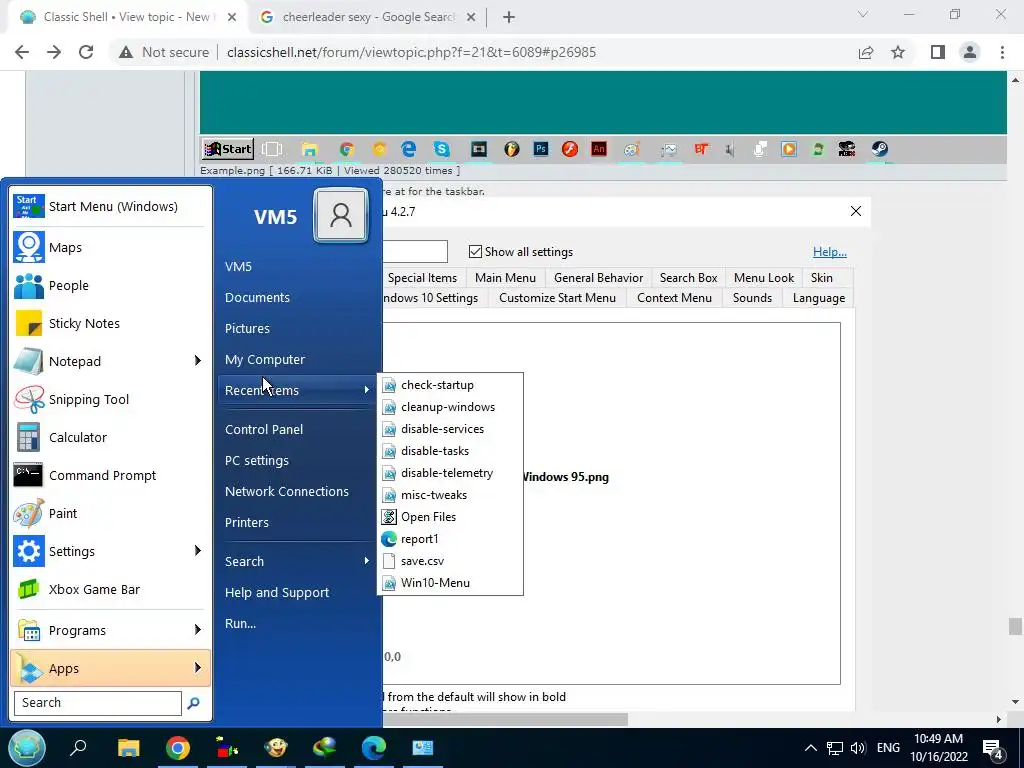The image size is (1024, 768).
Task: Bookmark this page with the star icon
Action: (x=898, y=52)
